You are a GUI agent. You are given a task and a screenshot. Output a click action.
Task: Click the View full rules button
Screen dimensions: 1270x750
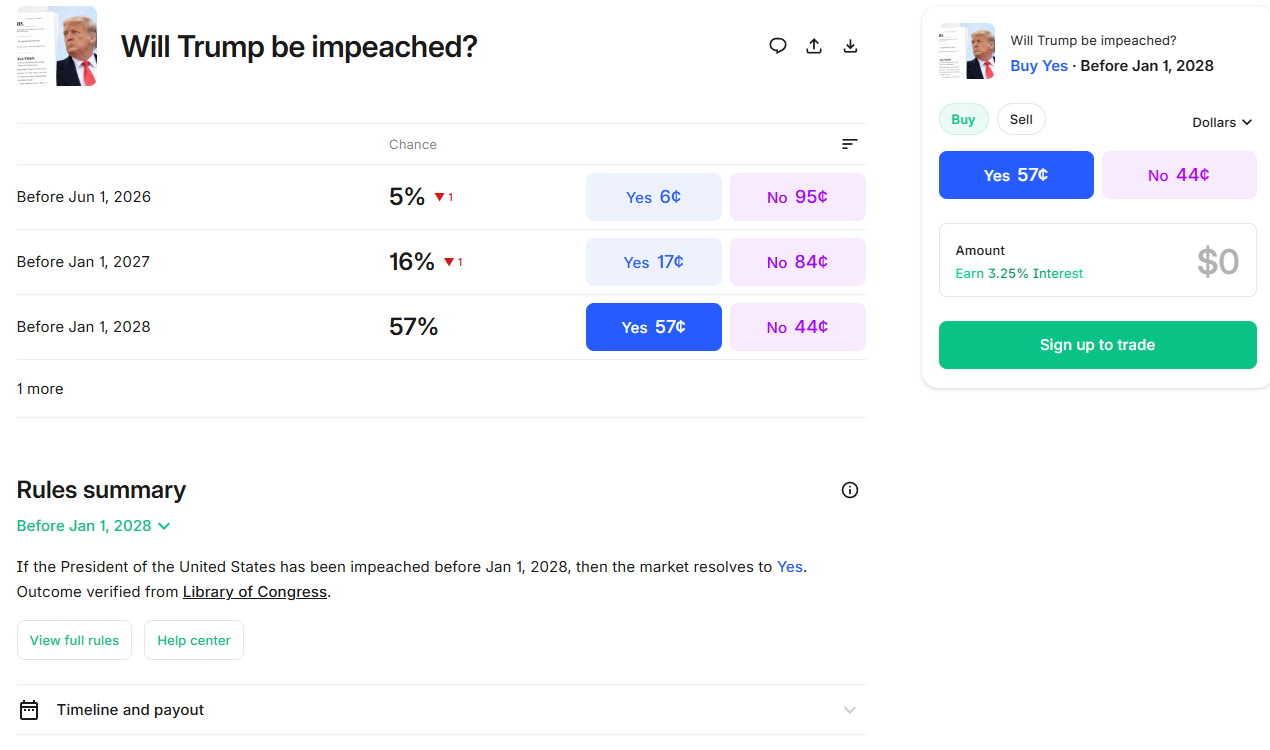click(74, 640)
